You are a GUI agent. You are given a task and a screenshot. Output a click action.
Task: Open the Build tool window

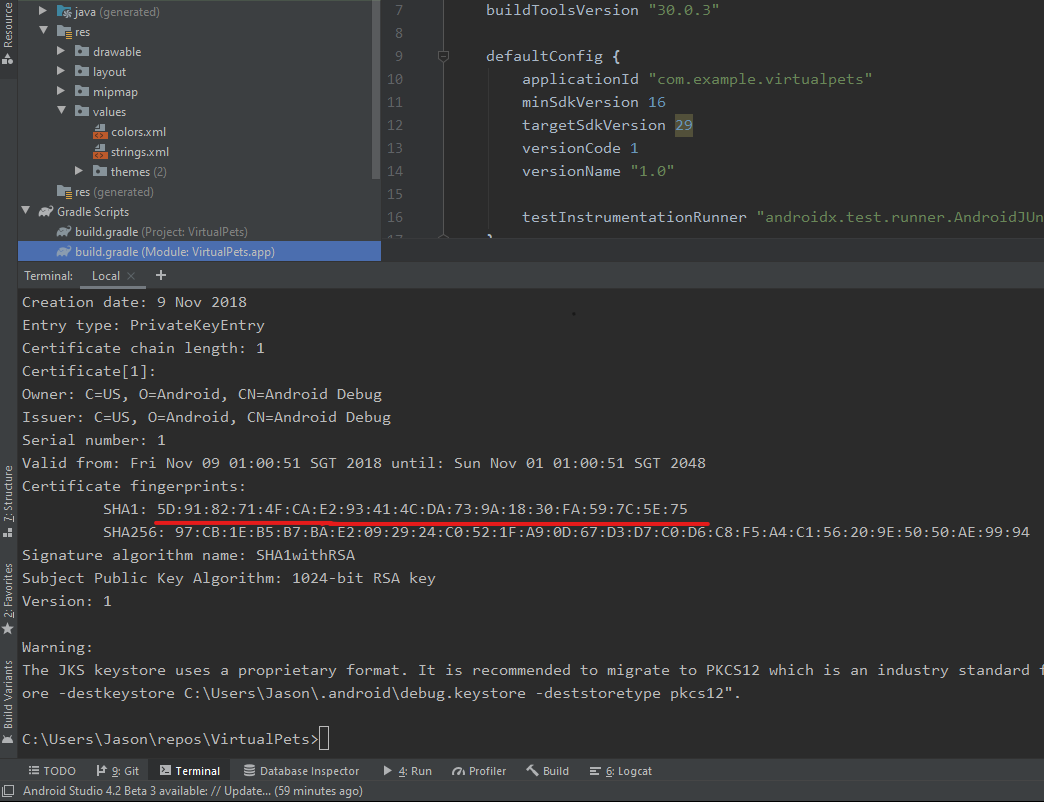coord(547,771)
